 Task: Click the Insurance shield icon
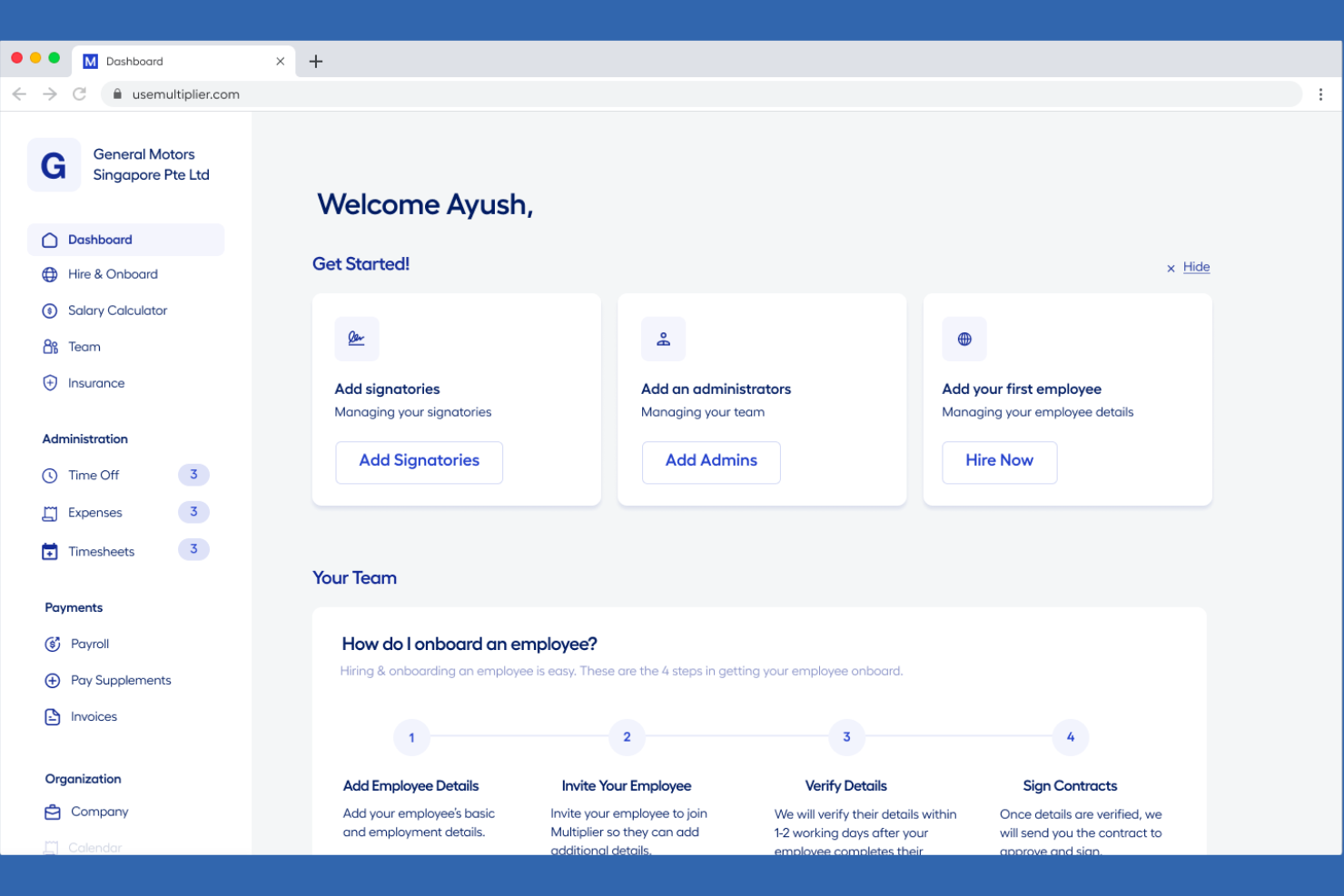(50, 383)
